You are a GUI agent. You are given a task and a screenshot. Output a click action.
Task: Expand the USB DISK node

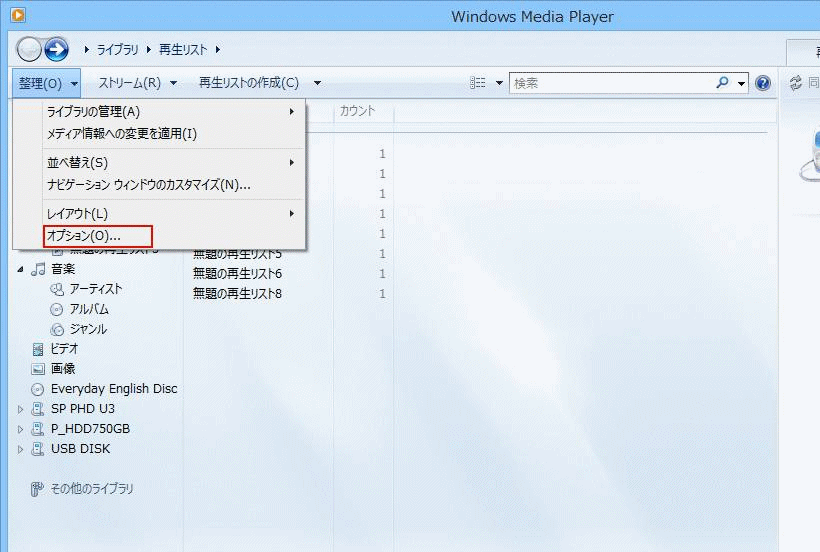click(x=20, y=450)
